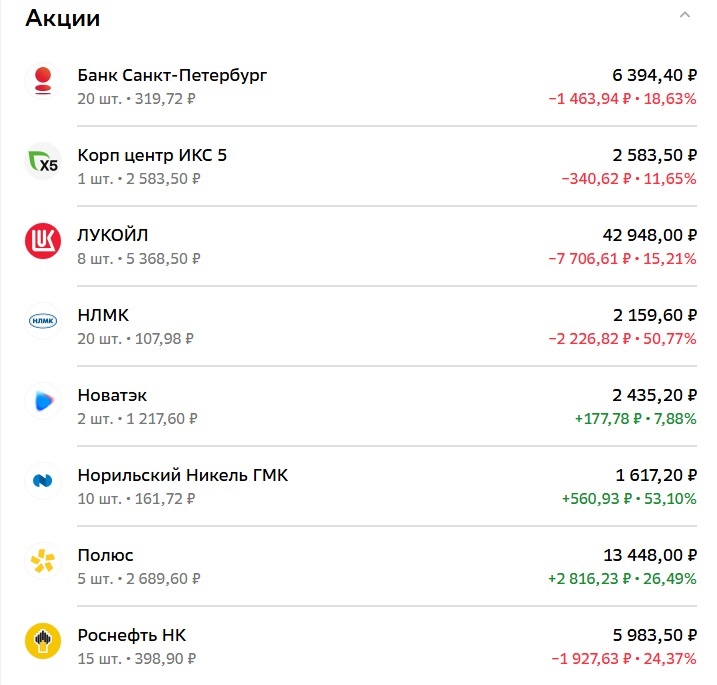The height and width of the screenshot is (685, 717).
Task: Open Норильский Никель ГМК stock name
Action: (x=182, y=475)
